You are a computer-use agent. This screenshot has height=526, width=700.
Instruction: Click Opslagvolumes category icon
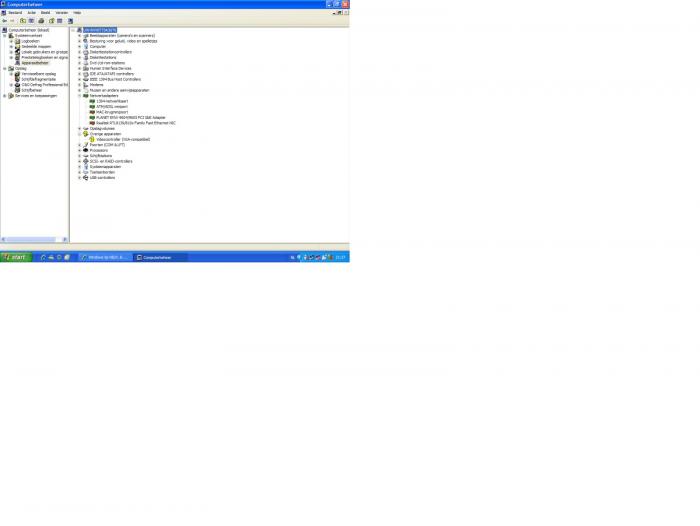pyautogui.click(x=86, y=129)
